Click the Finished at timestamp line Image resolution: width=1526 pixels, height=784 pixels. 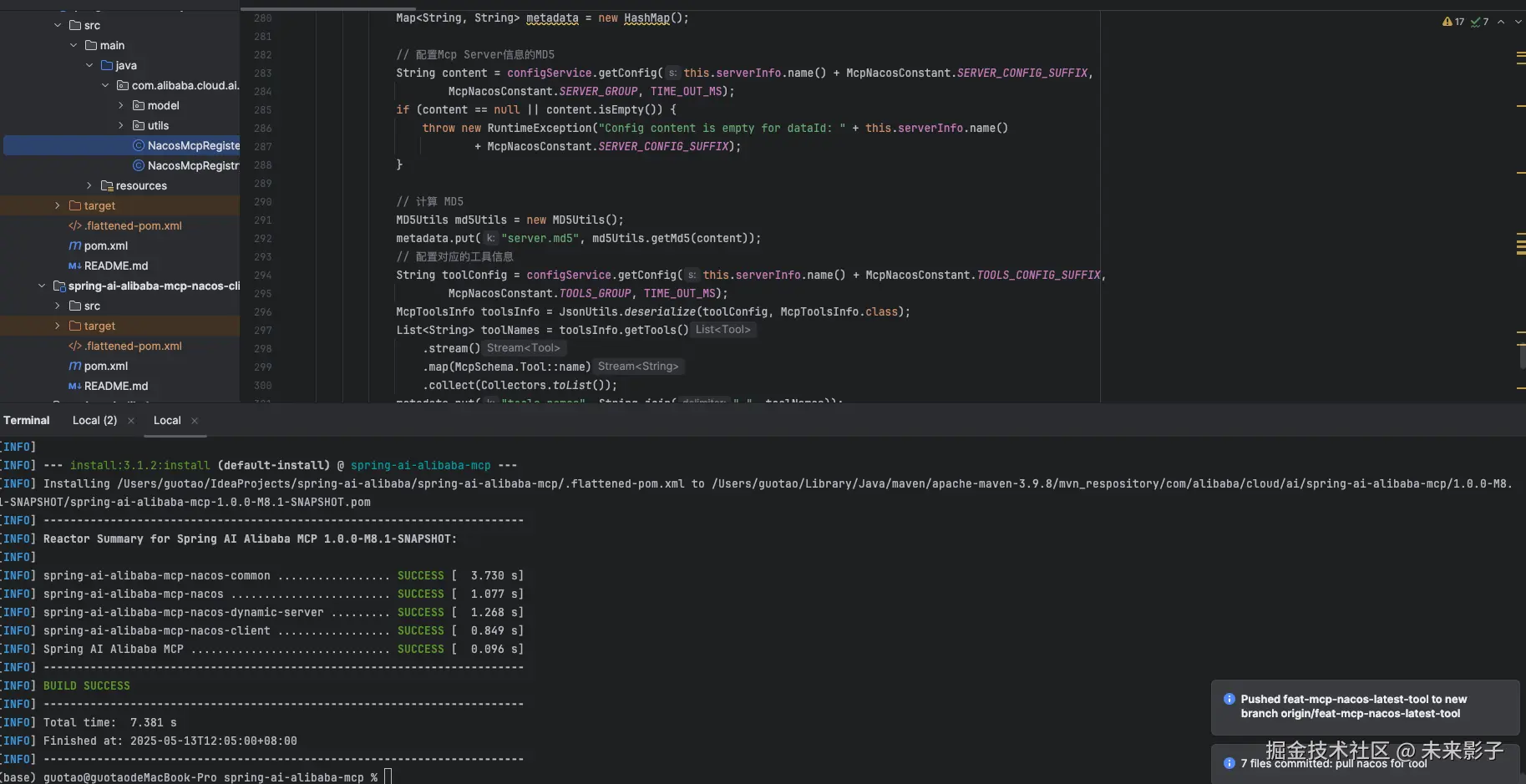[170, 741]
